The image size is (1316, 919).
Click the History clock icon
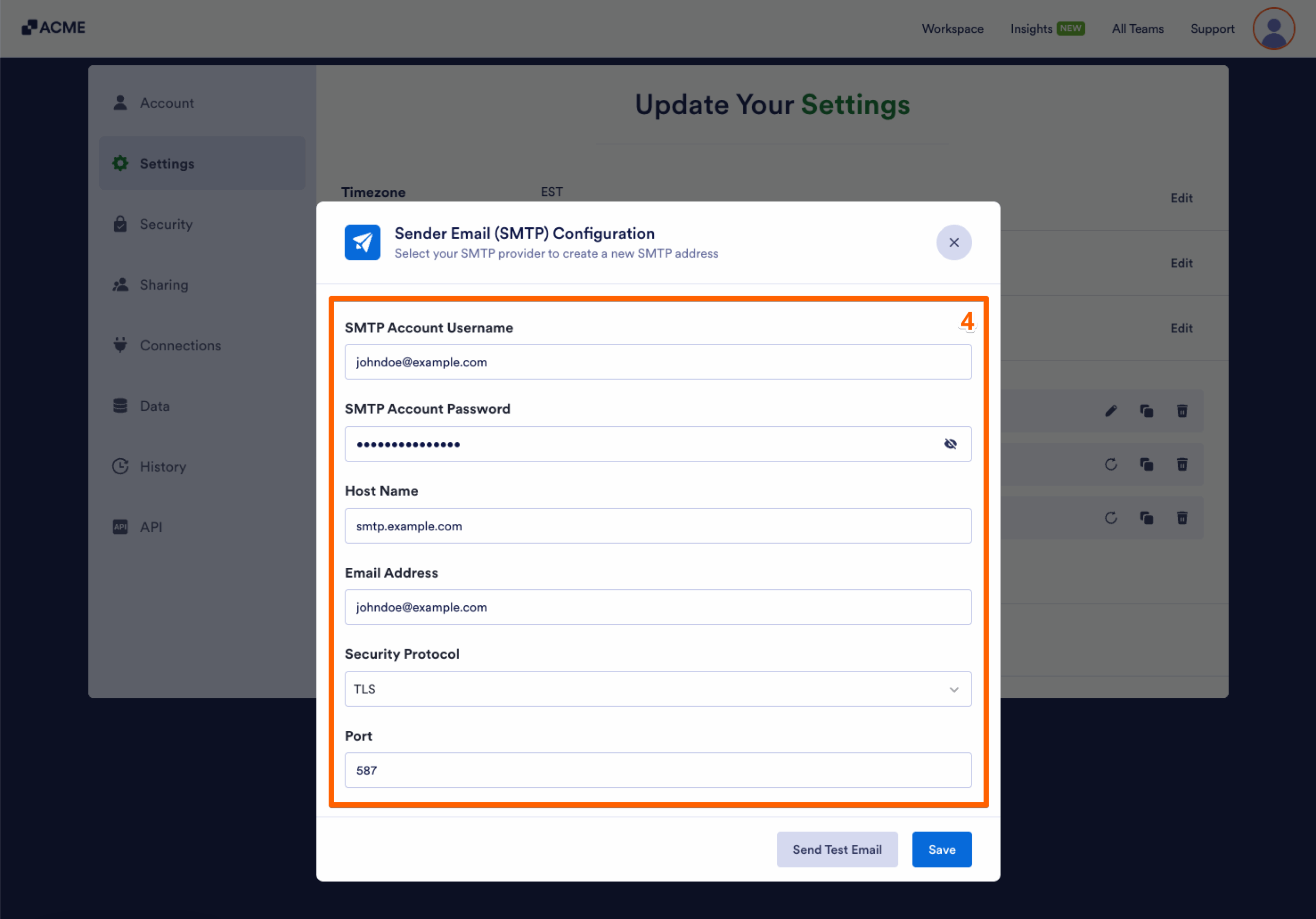tap(120, 466)
